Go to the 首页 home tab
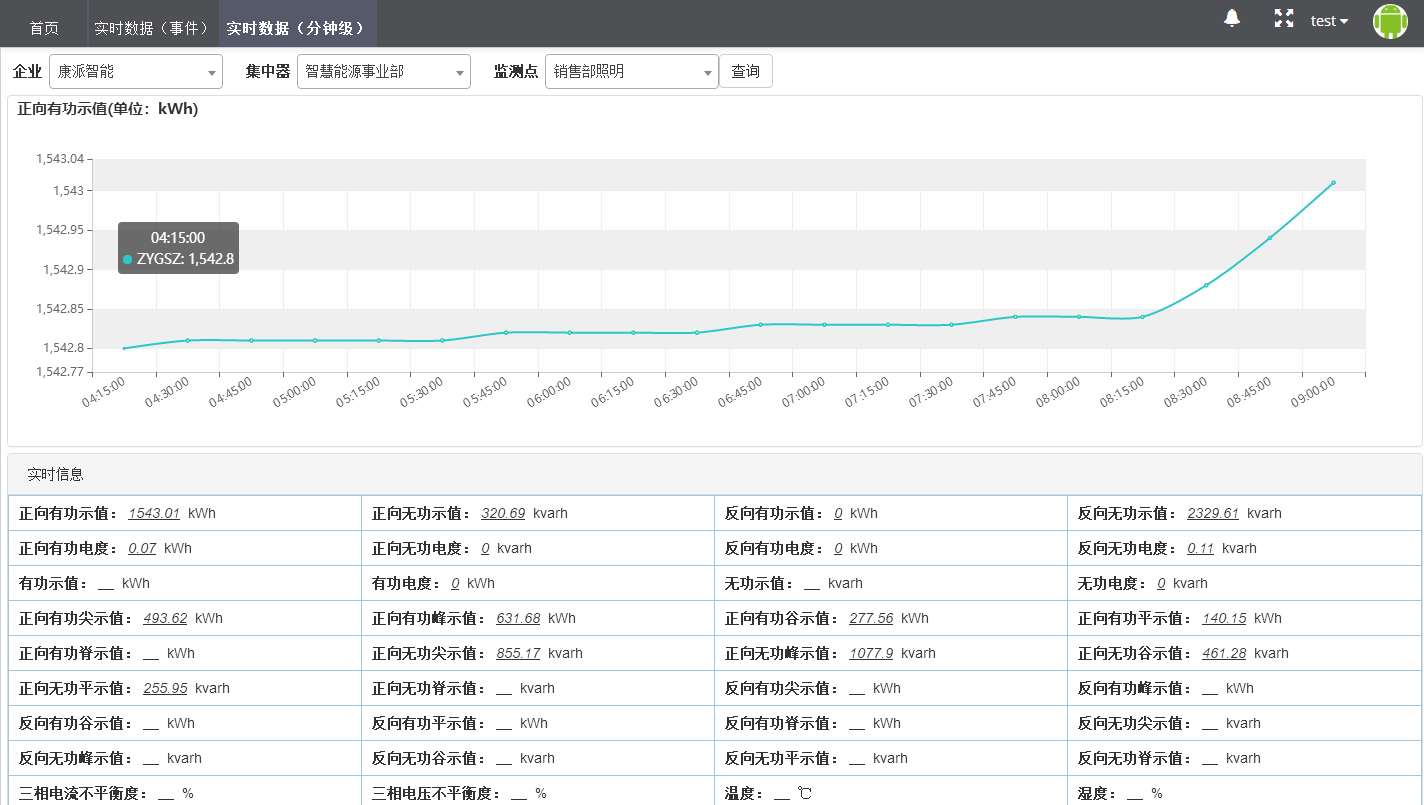The image size is (1424, 805). [44, 28]
